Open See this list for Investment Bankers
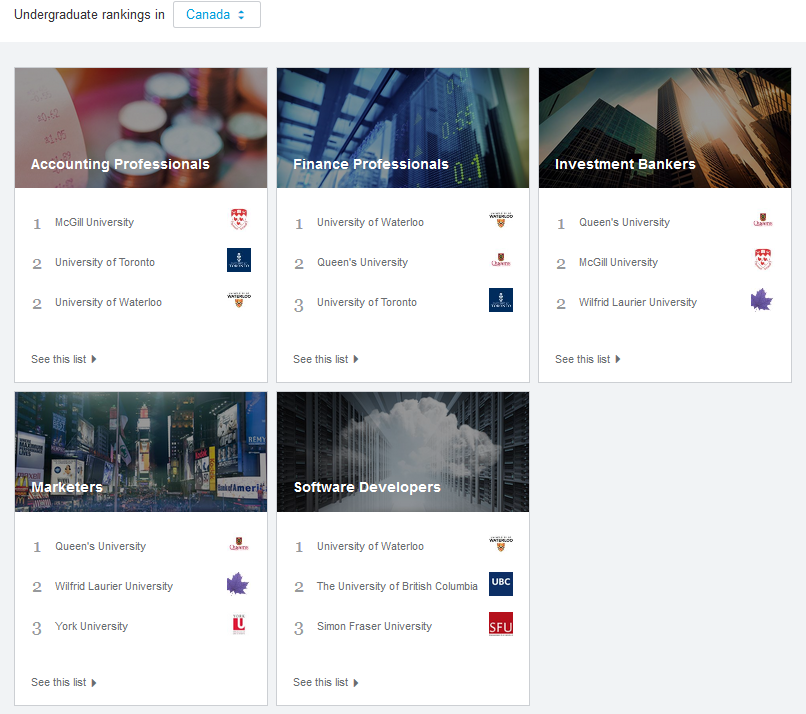 [588, 359]
